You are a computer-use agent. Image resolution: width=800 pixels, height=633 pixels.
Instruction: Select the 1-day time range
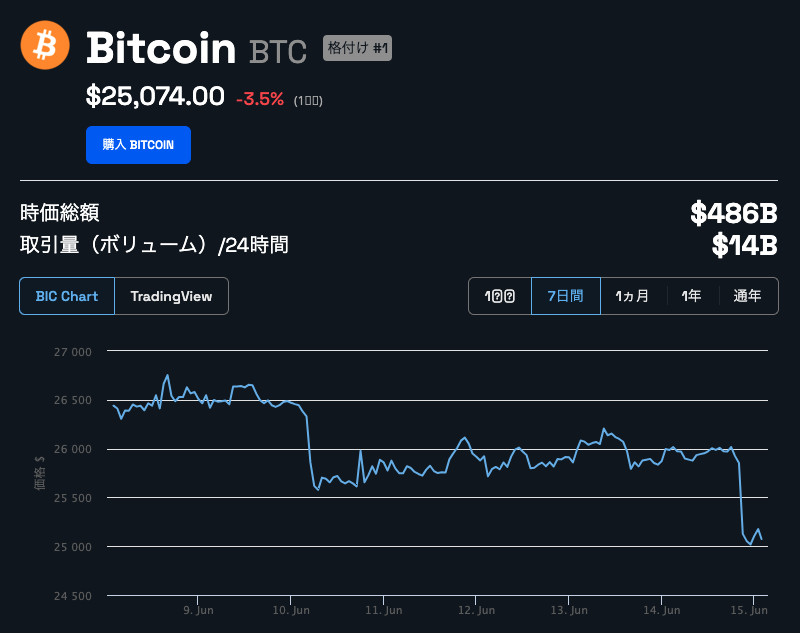tap(499, 296)
